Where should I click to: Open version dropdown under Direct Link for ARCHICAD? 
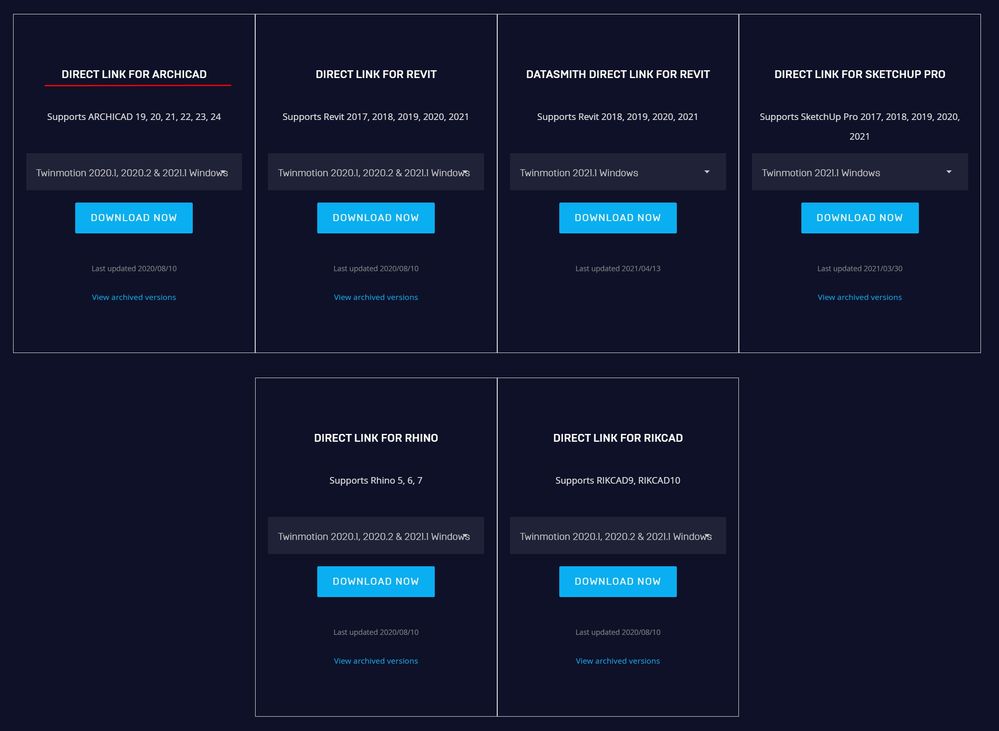coord(134,172)
